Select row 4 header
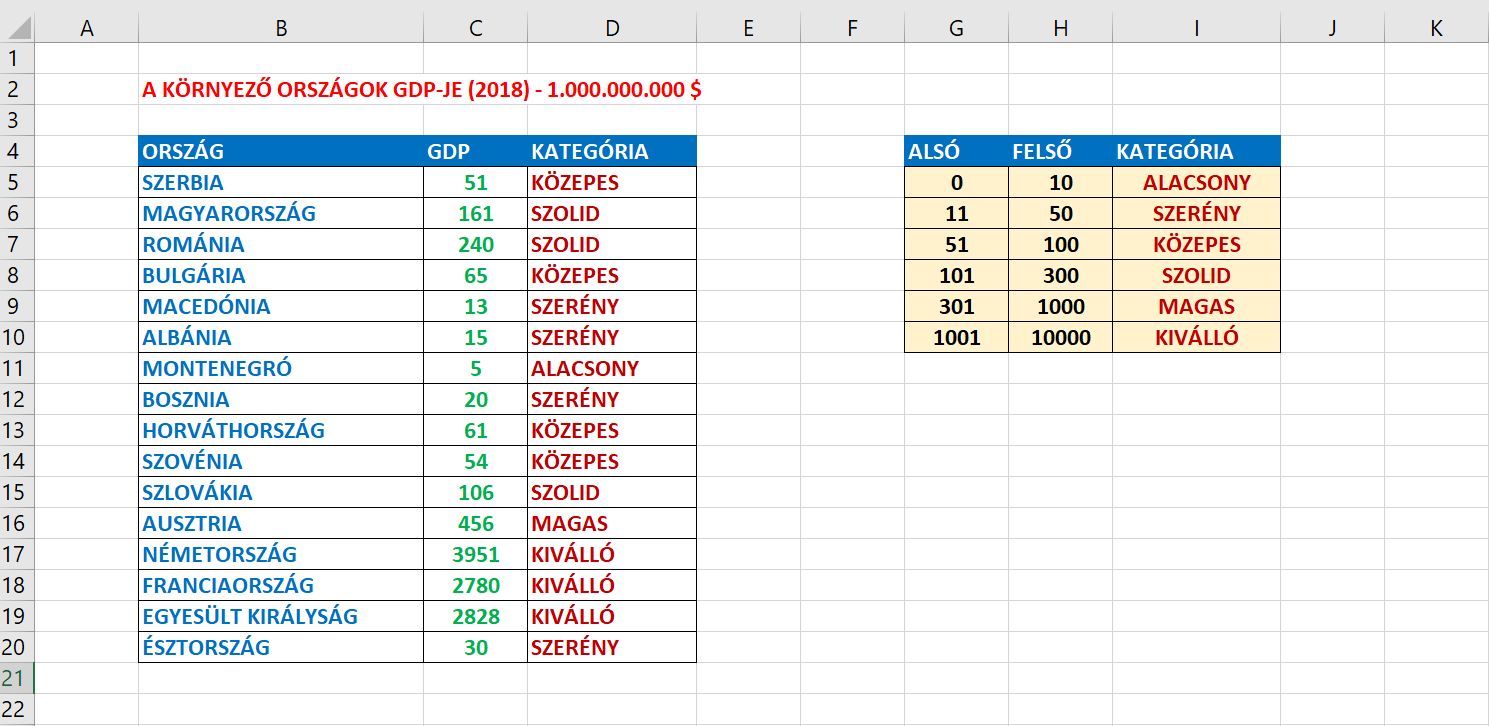Viewport: 1489px width, 726px height. [x=17, y=151]
